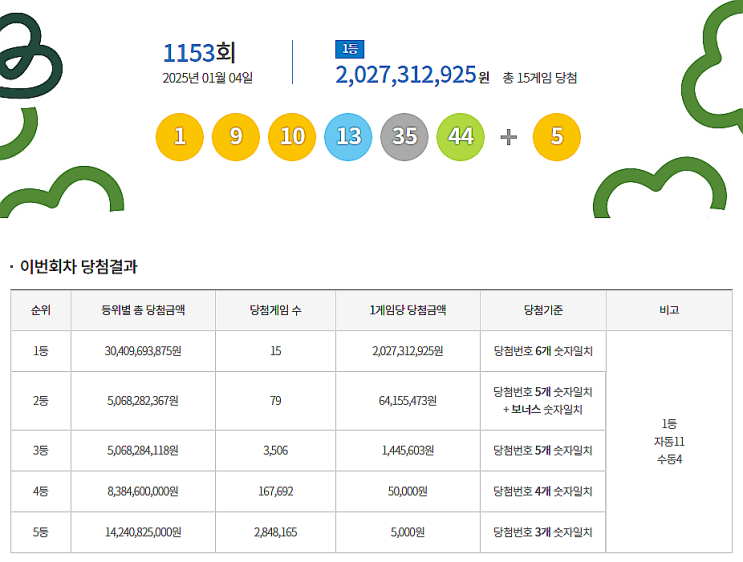The width and height of the screenshot is (743, 562).
Task: Click the yellow ball number 1
Action: click(180, 137)
